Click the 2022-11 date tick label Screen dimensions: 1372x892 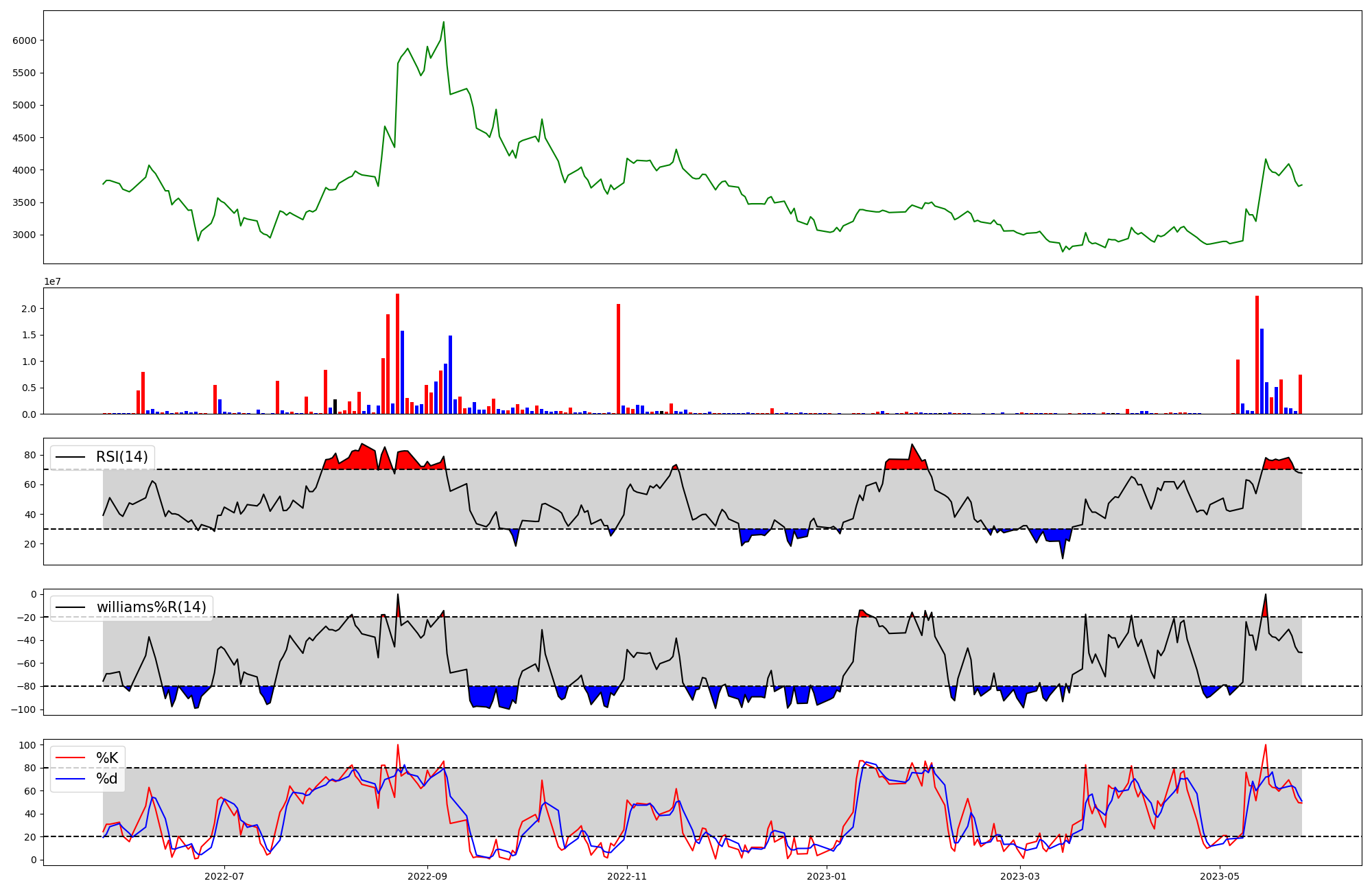pos(628,876)
